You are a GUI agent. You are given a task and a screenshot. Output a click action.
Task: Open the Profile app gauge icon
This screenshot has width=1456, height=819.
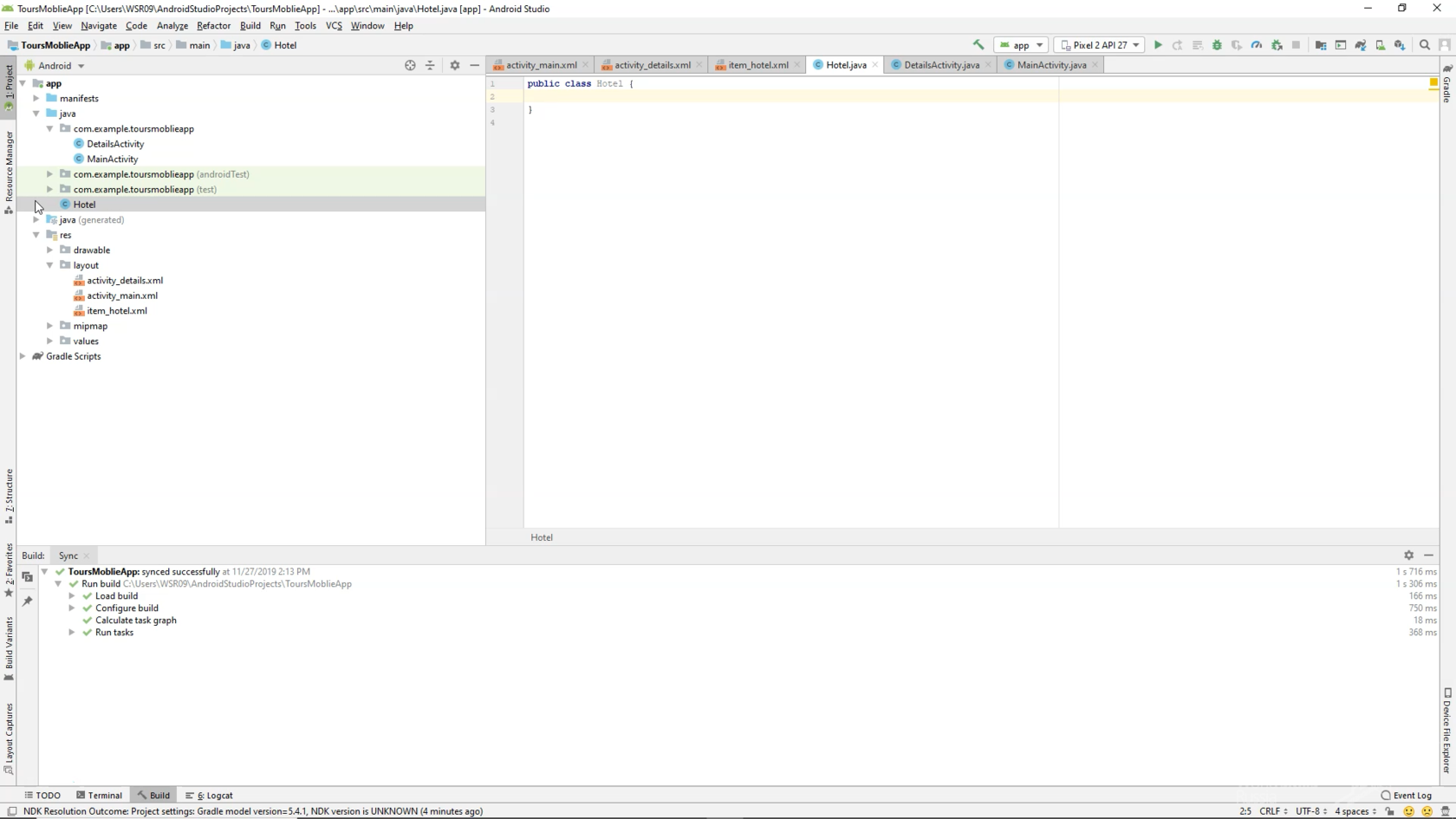1257,45
